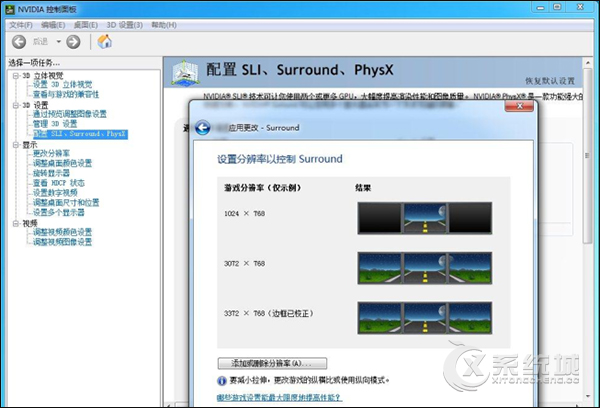
Task: Open the 编辑(E) menu
Action: 53,25
